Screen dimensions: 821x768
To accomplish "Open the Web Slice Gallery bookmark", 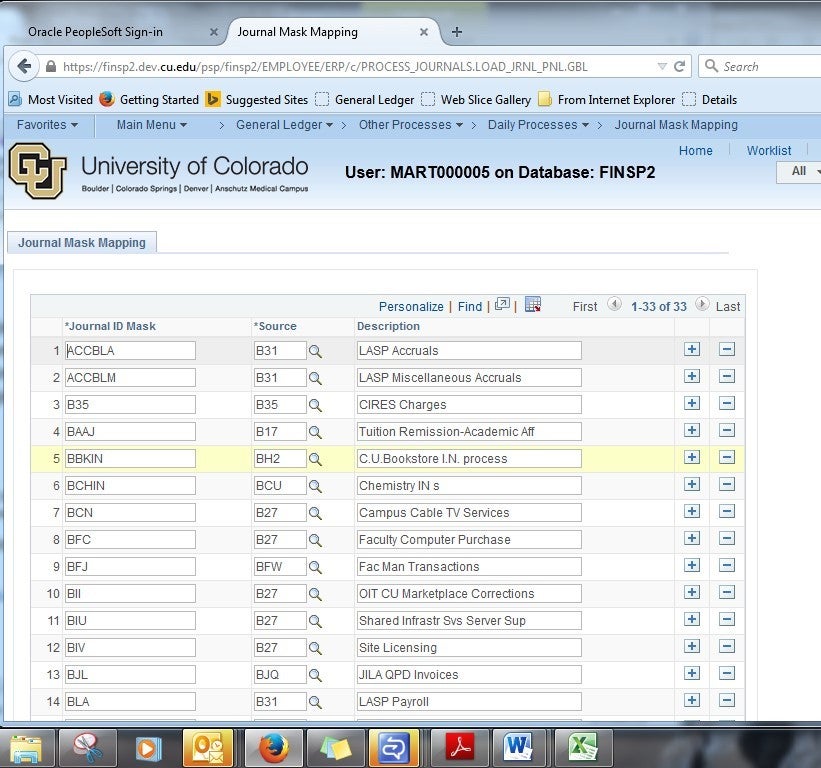I will pyautogui.click(x=476, y=99).
